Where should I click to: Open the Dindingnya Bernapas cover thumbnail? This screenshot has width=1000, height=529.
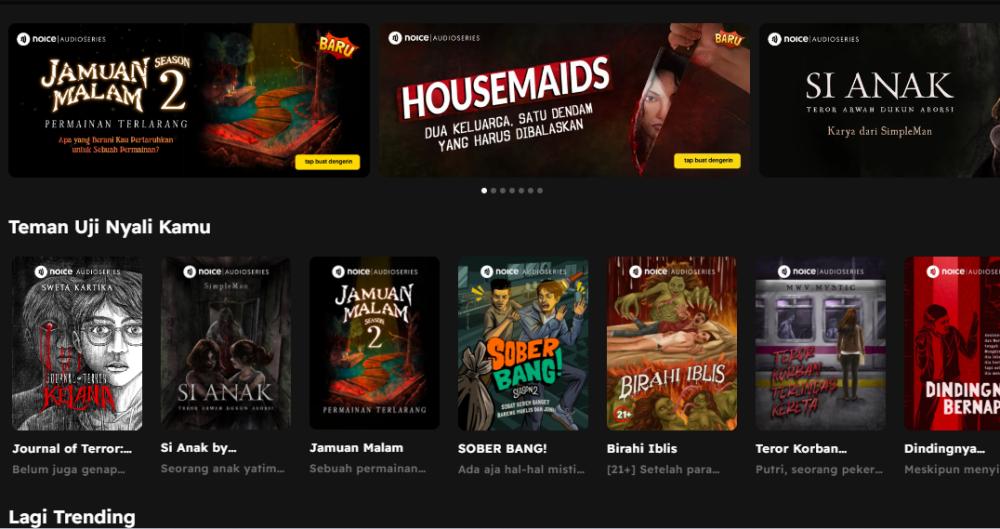tap(952, 343)
